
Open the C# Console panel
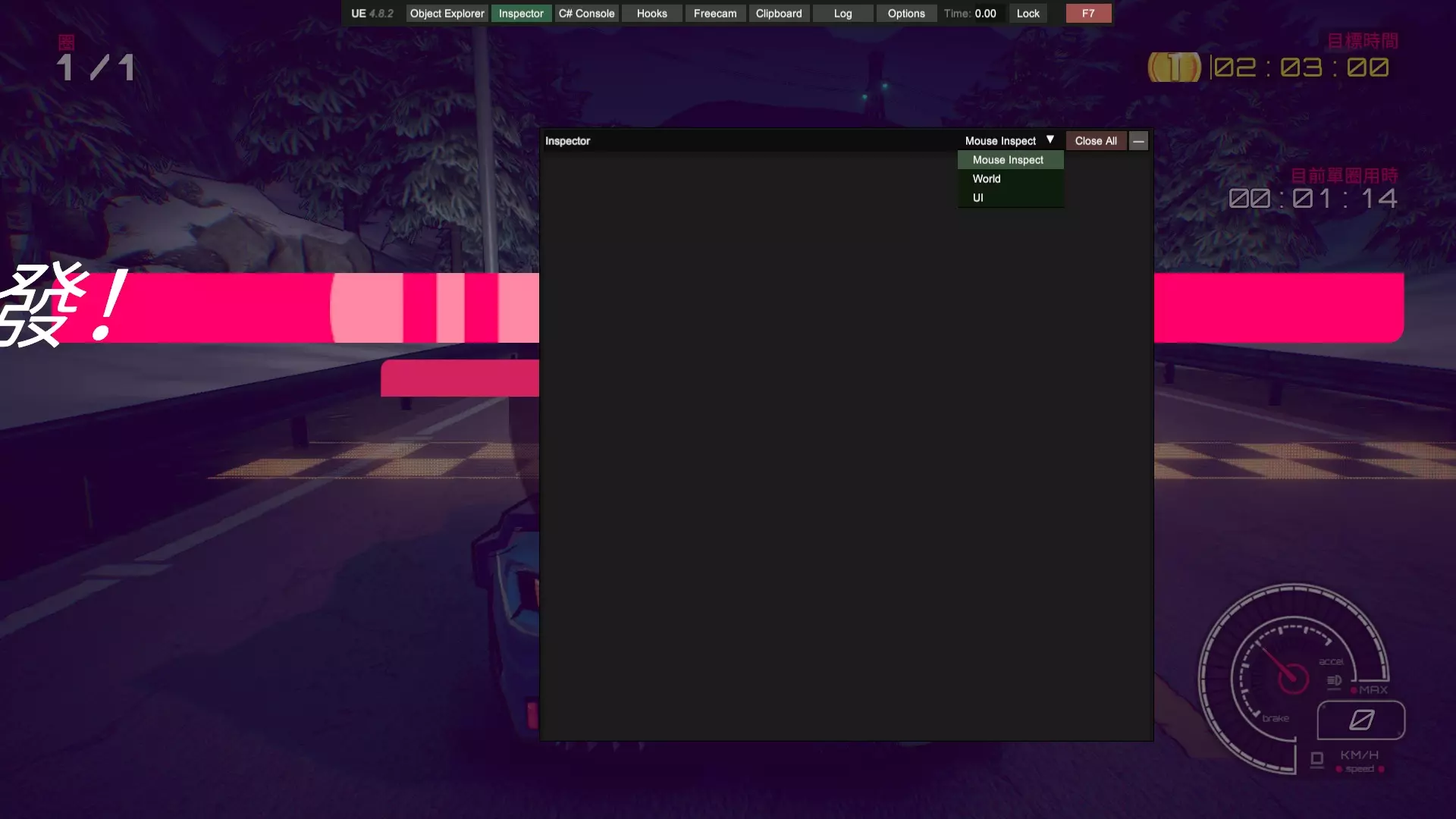(586, 14)
